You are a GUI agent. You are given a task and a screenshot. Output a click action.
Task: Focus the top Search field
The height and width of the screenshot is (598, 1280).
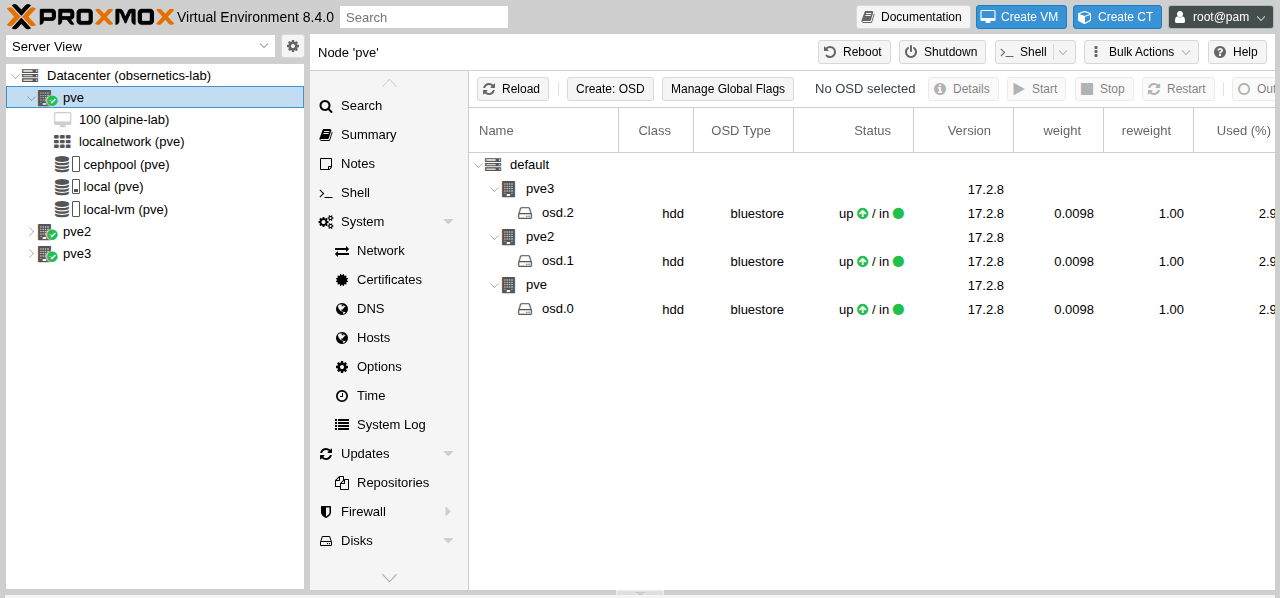click(x=424, y=17)
